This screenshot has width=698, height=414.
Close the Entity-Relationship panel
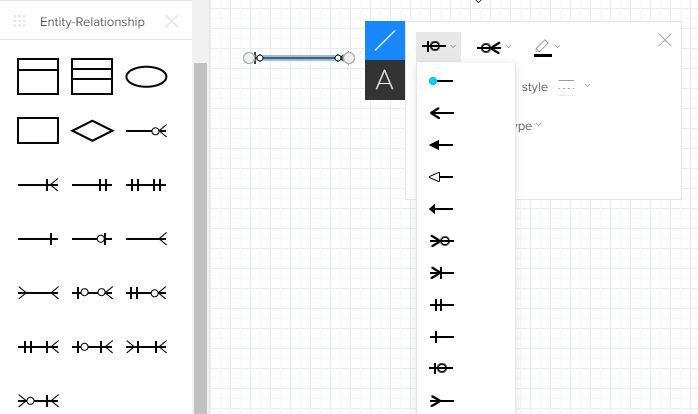(x=172, y=21)
